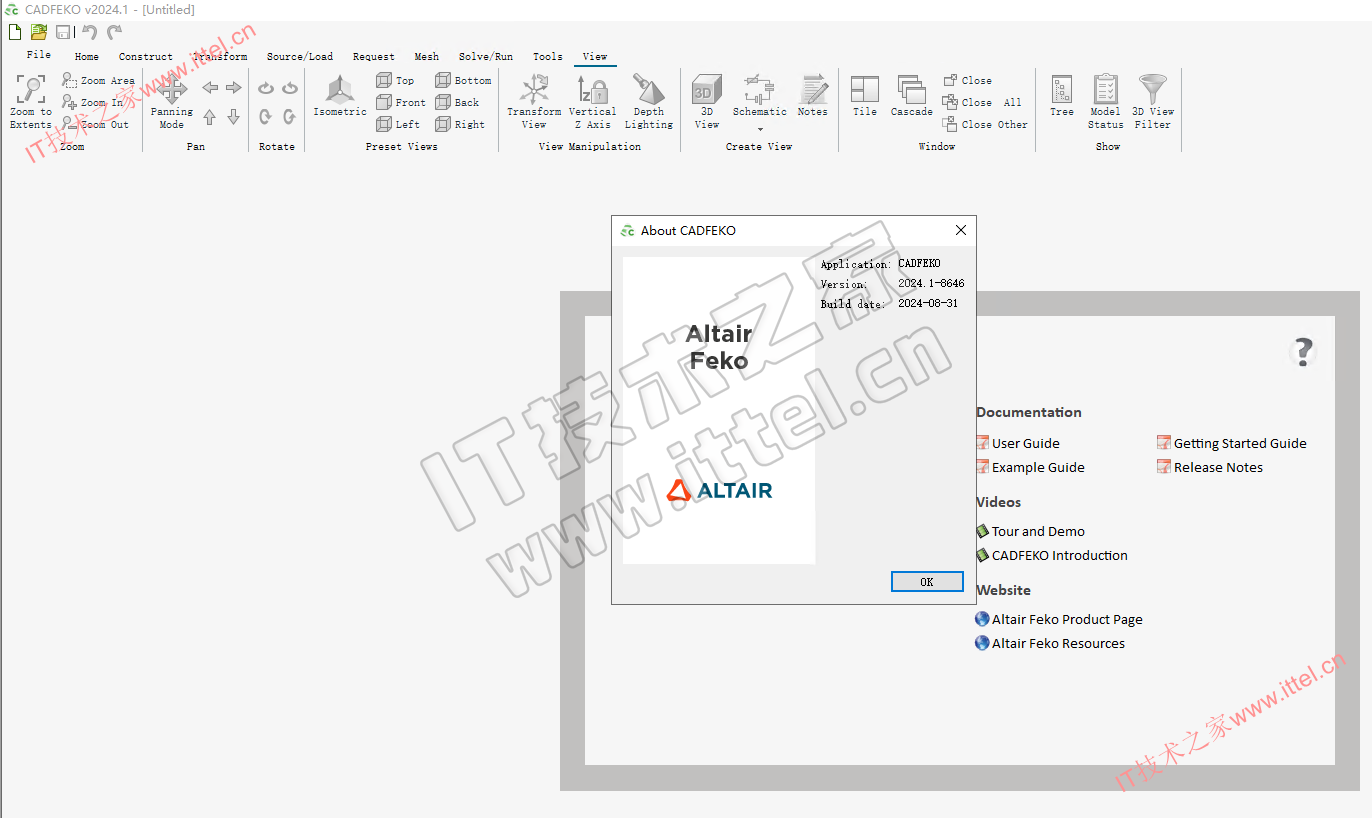Open the Release Notes link
Viewport: 1372px width, 818px height.
1210,467
